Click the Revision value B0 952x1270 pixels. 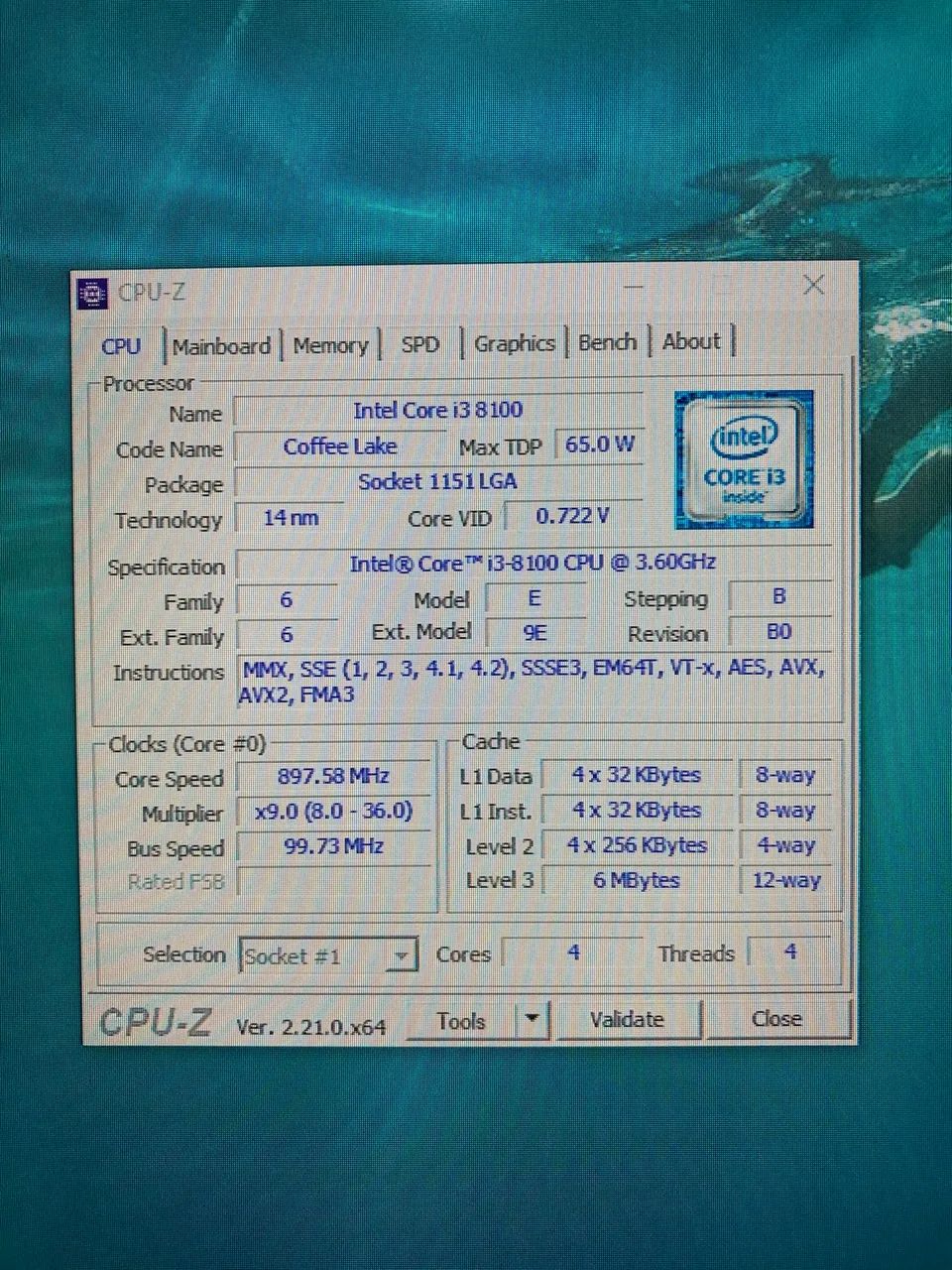778,631
